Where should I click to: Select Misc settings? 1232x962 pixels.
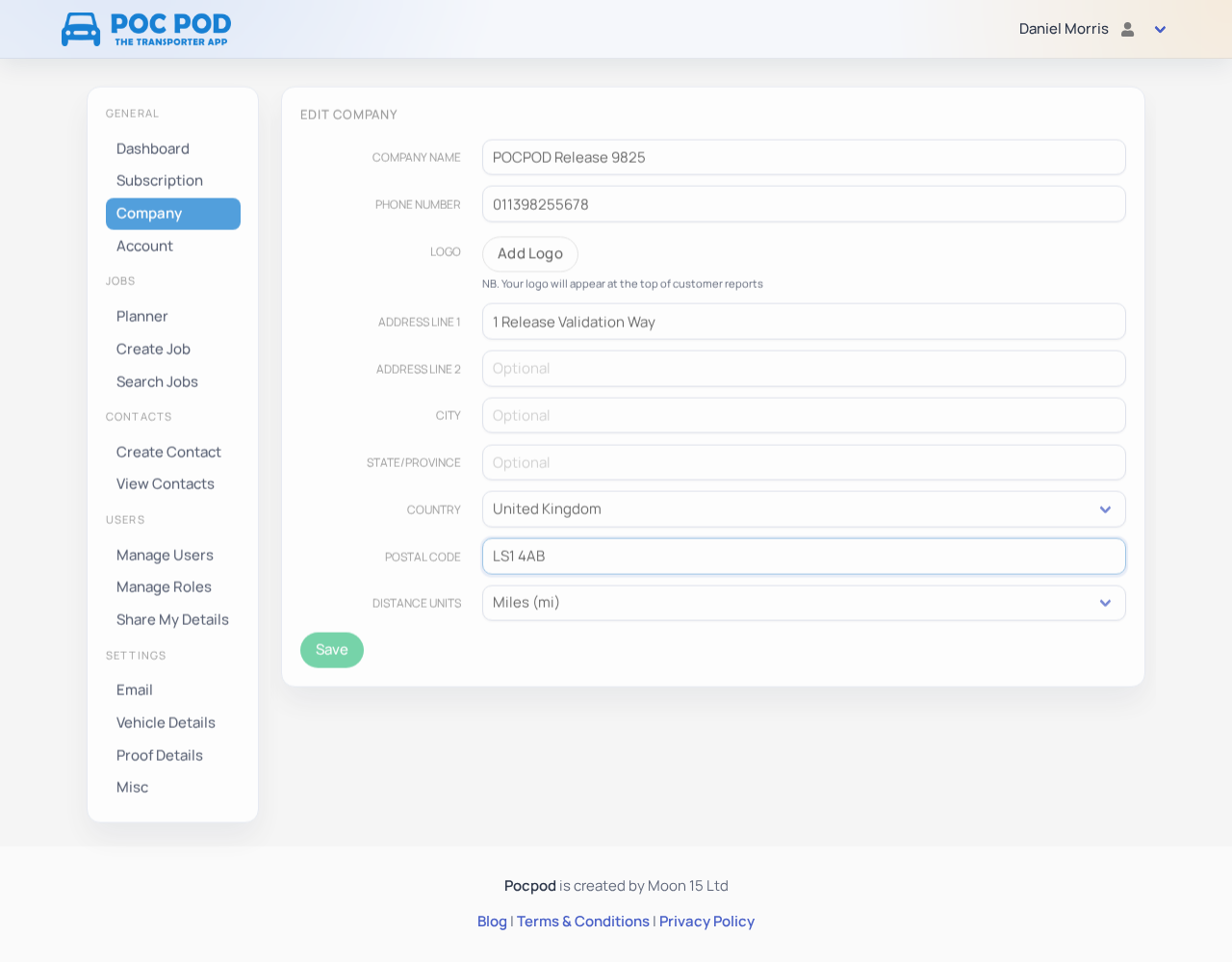tap(173, 788)
